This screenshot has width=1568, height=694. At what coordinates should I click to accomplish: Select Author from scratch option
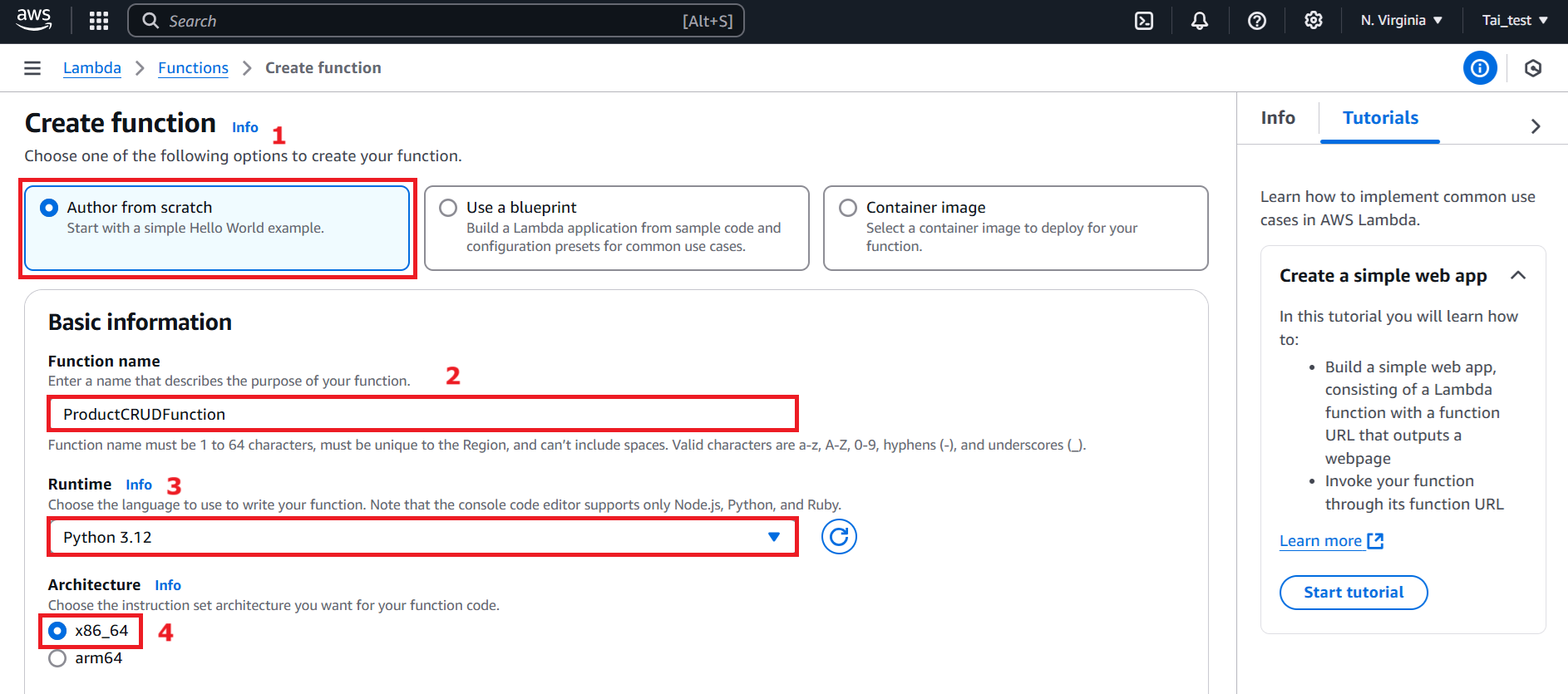pos(217,228)
